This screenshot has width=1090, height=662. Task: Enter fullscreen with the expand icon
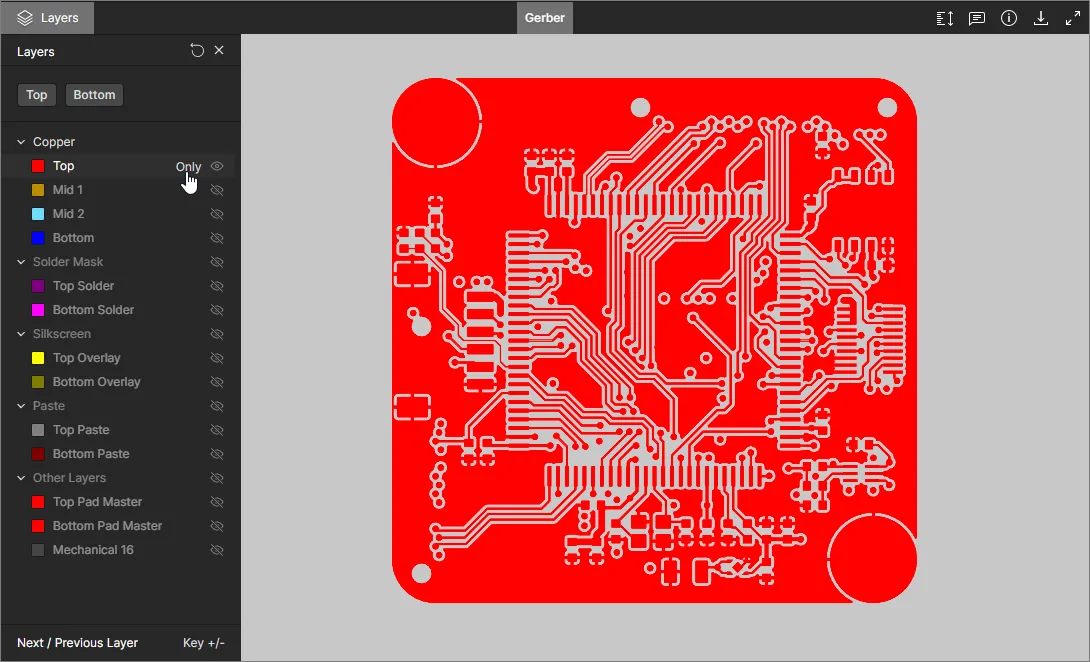pyautogui.click(x=1073, y=18)
